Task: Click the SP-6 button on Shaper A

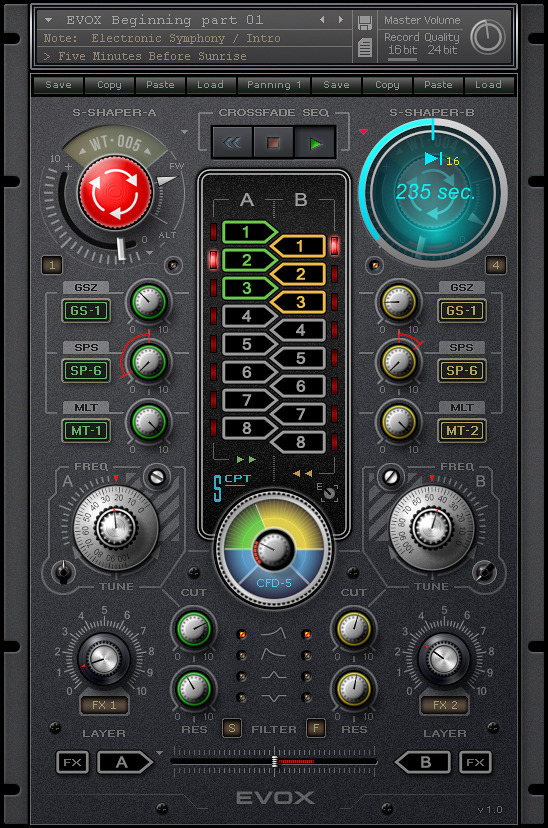Action: click(86, 371)
